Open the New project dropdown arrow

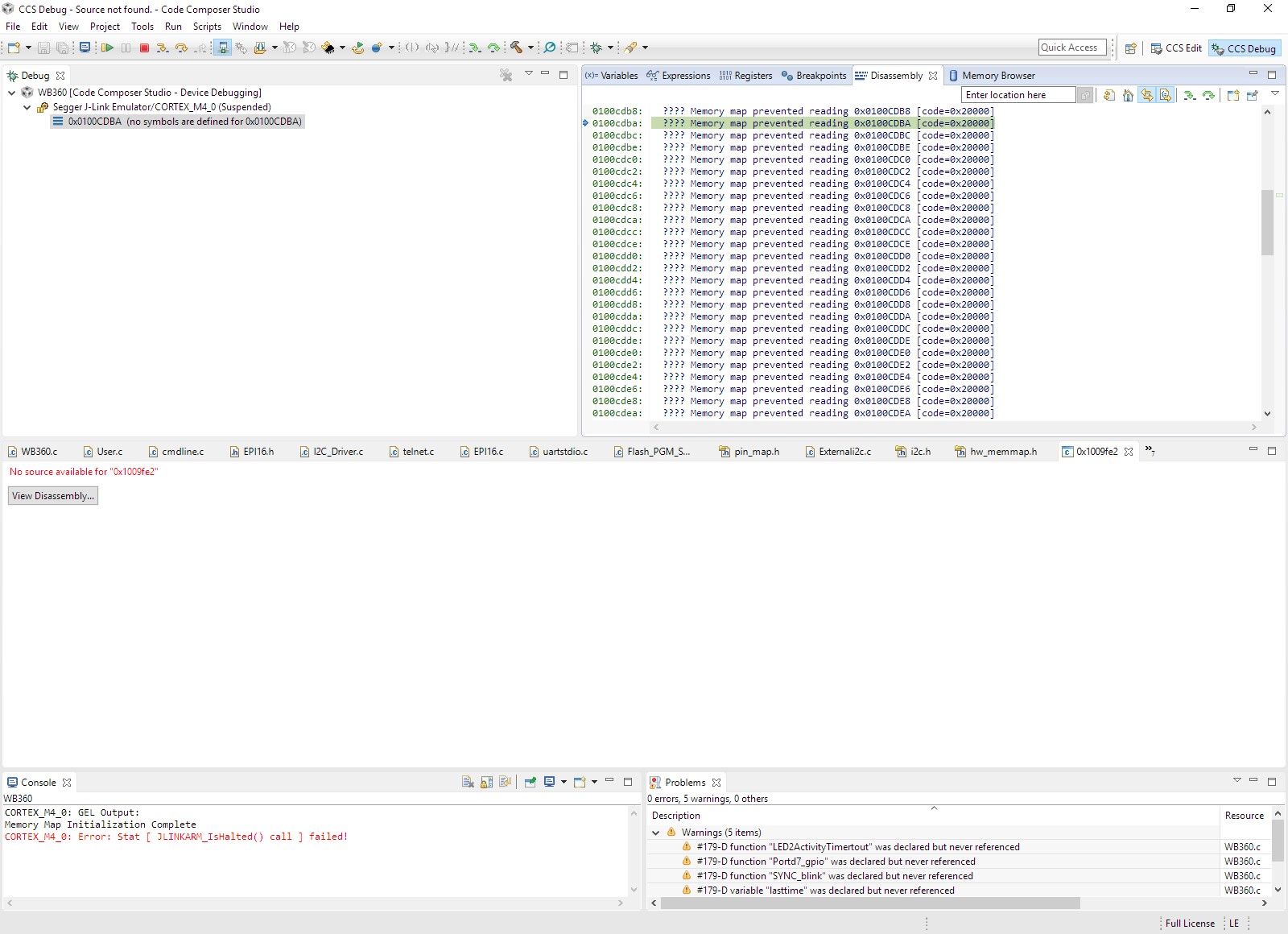pyautogui.click(x=28, y=48)
